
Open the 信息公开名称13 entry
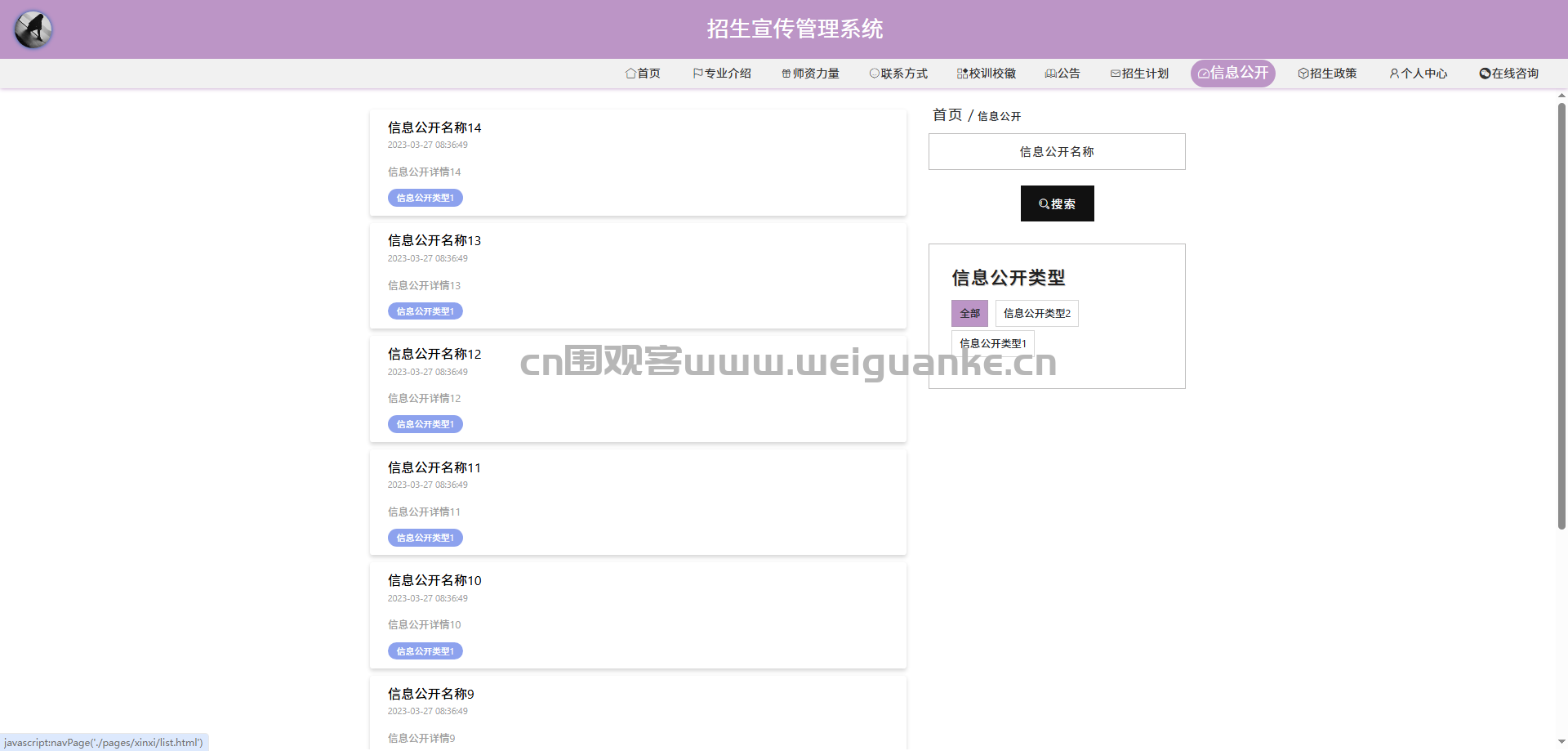point(434,240)
